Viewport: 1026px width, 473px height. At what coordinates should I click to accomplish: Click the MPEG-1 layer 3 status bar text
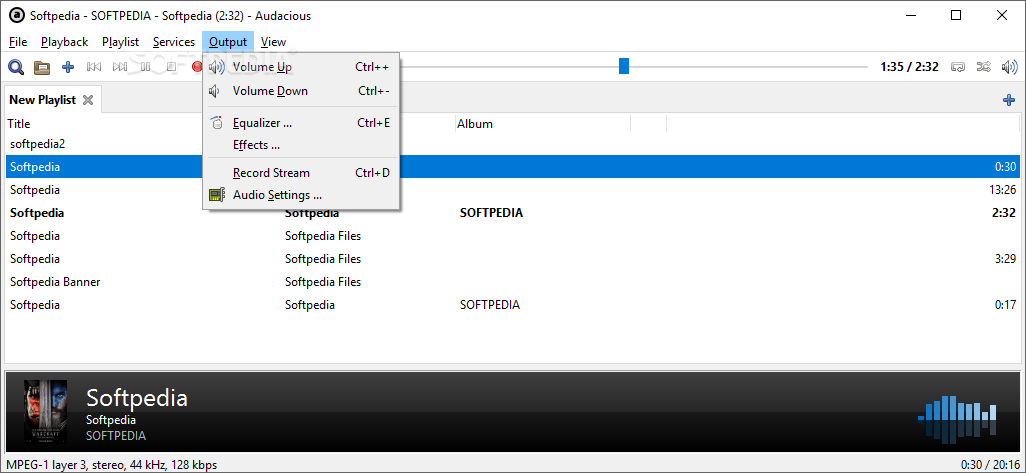(111, 465)
